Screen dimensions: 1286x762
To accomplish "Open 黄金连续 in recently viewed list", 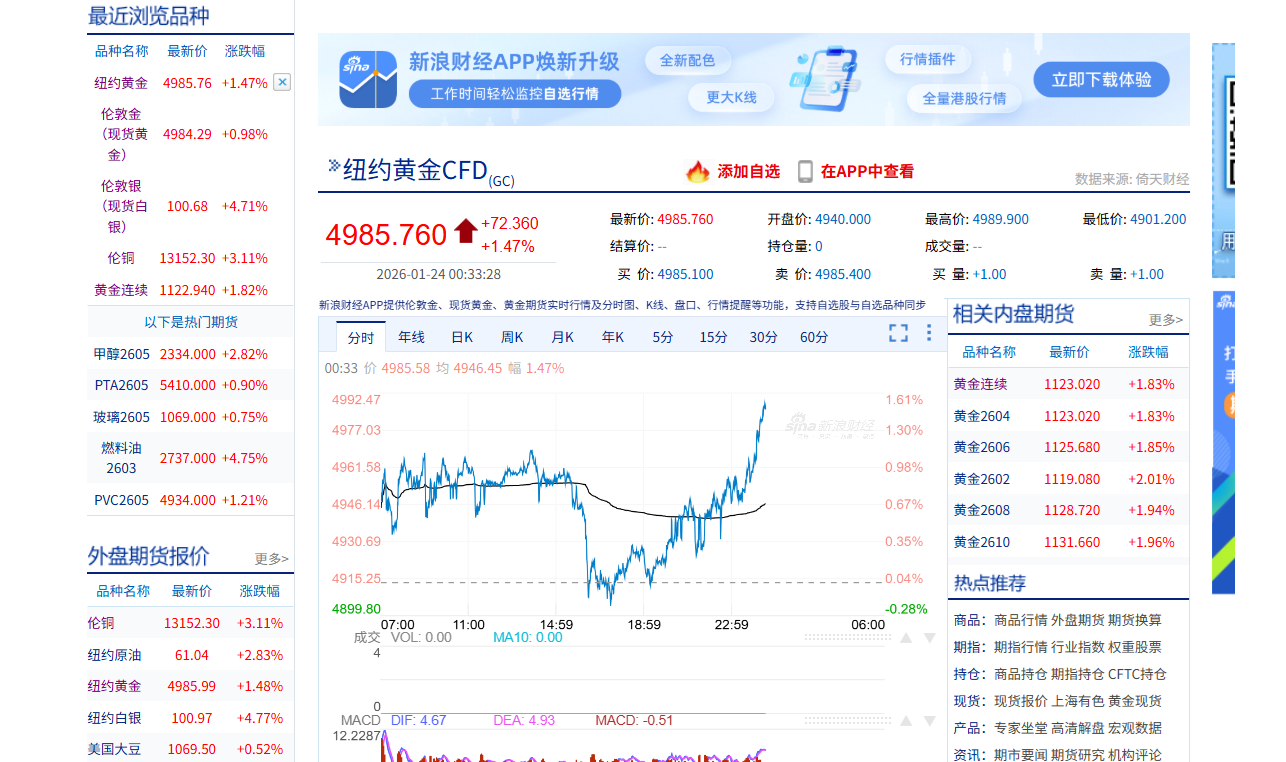I will click(x=121, y=290).
